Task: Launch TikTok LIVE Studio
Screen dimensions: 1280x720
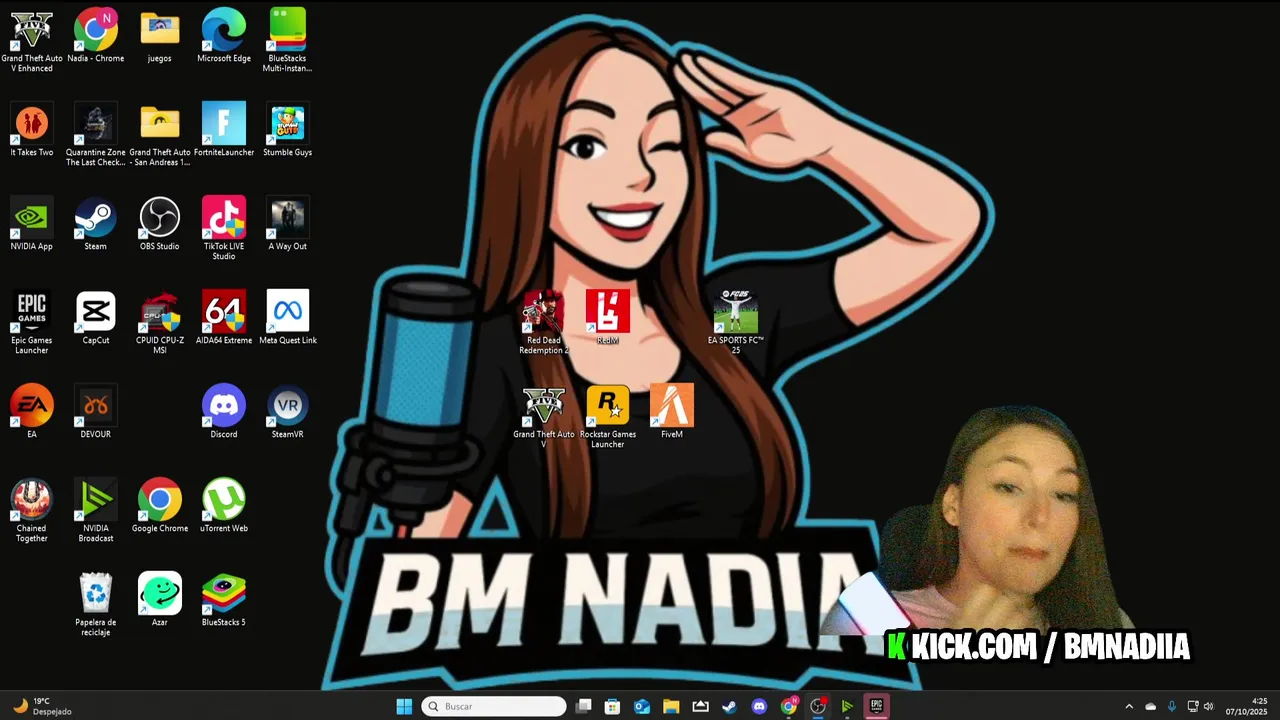Action: 224,229
